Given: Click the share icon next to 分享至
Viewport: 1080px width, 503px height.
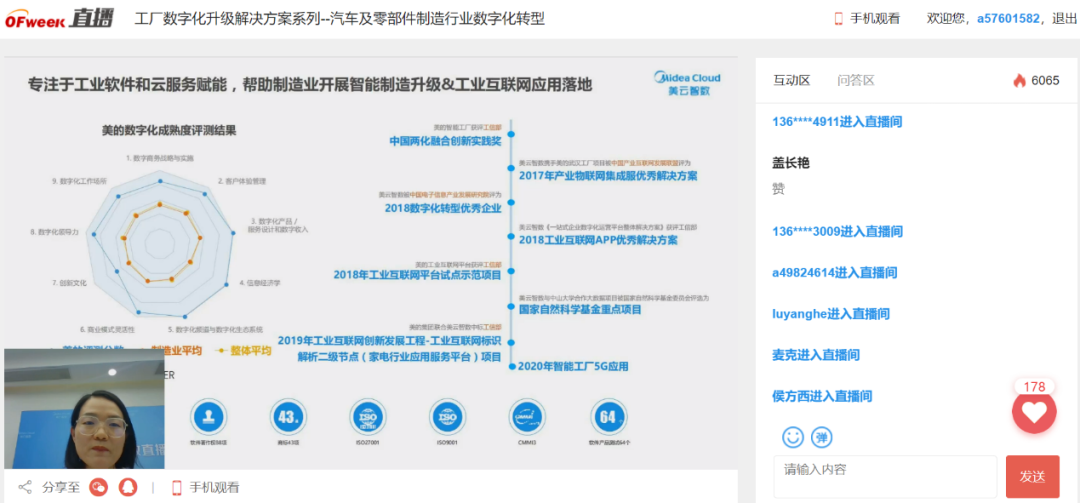Looking at the screenshot, I should click(x=25, y=487).
